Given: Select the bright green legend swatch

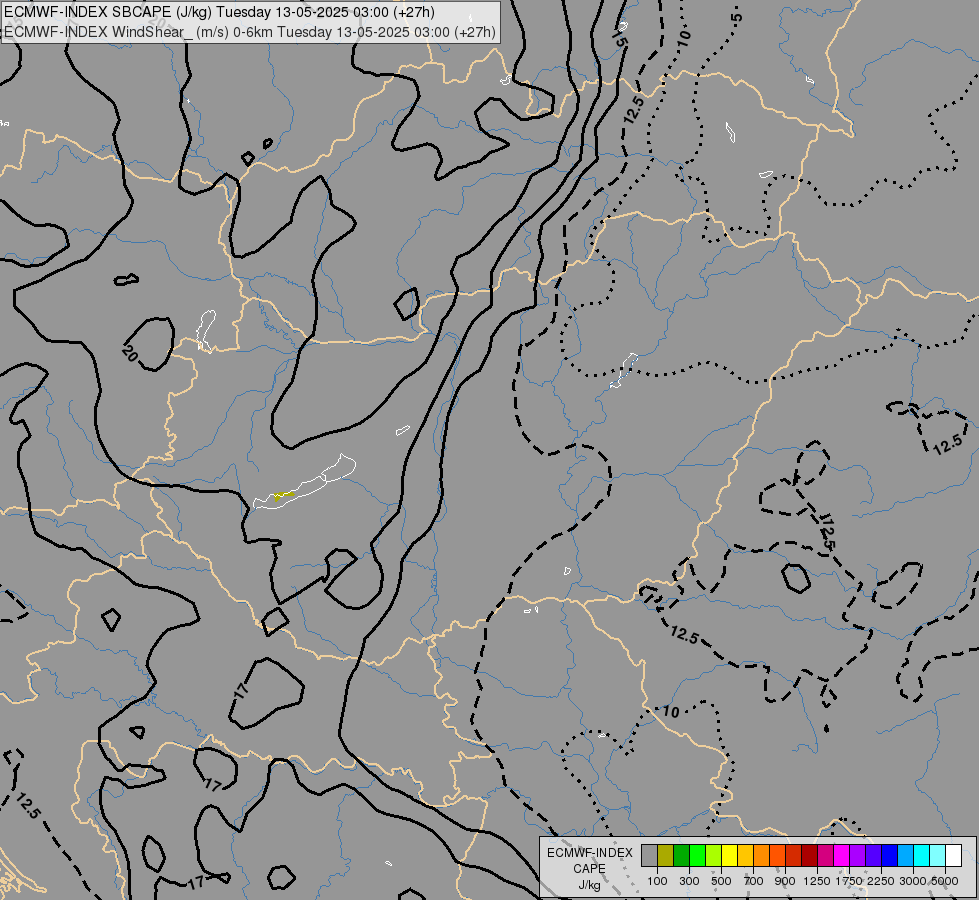Looking at the screenshot, I should (697, 855).
